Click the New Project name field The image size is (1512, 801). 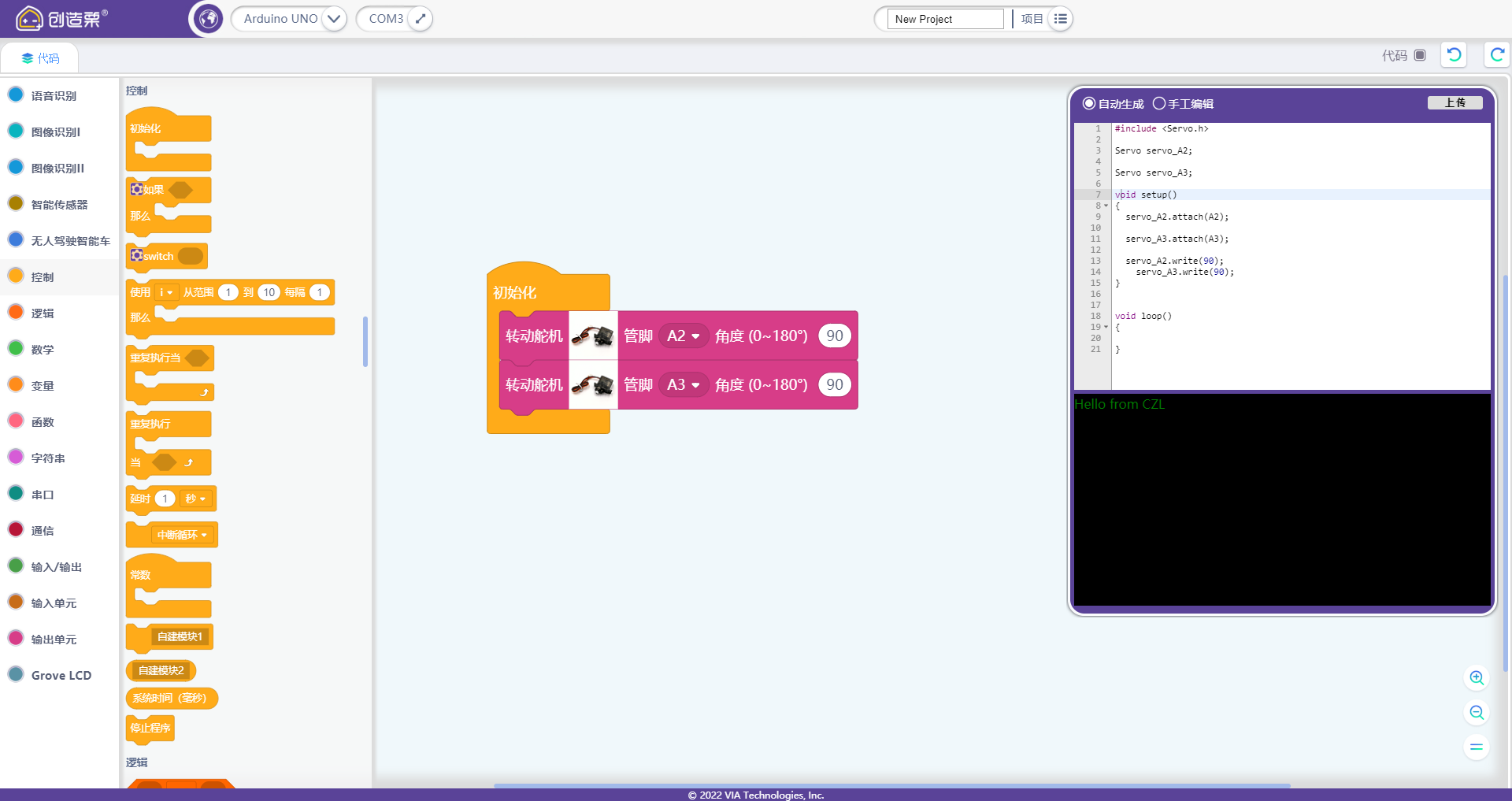pyautogui.click(x=945, y=19)
